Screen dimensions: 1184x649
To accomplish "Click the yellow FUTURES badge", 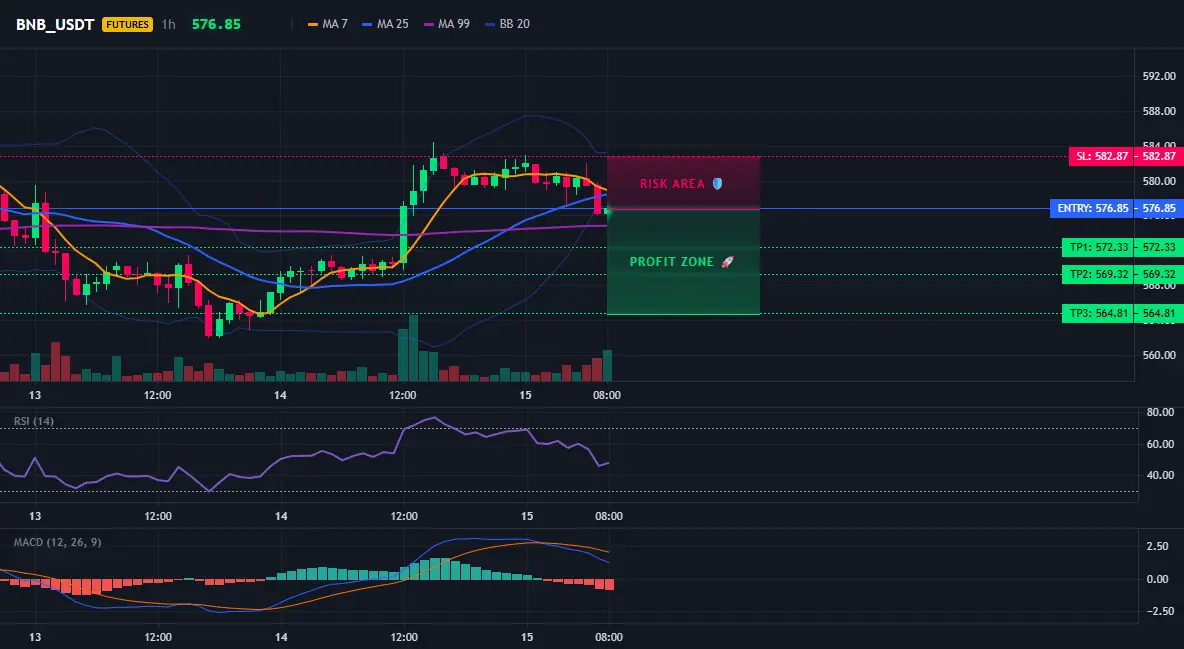I will point(128,24).
